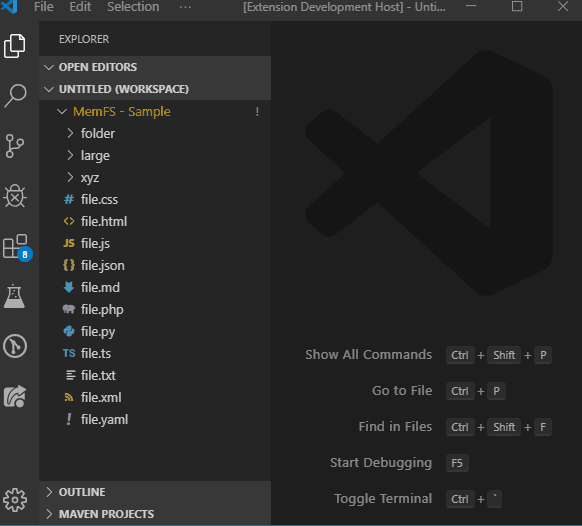
Task: Open the Selection menu
Action: coord(133,7)
